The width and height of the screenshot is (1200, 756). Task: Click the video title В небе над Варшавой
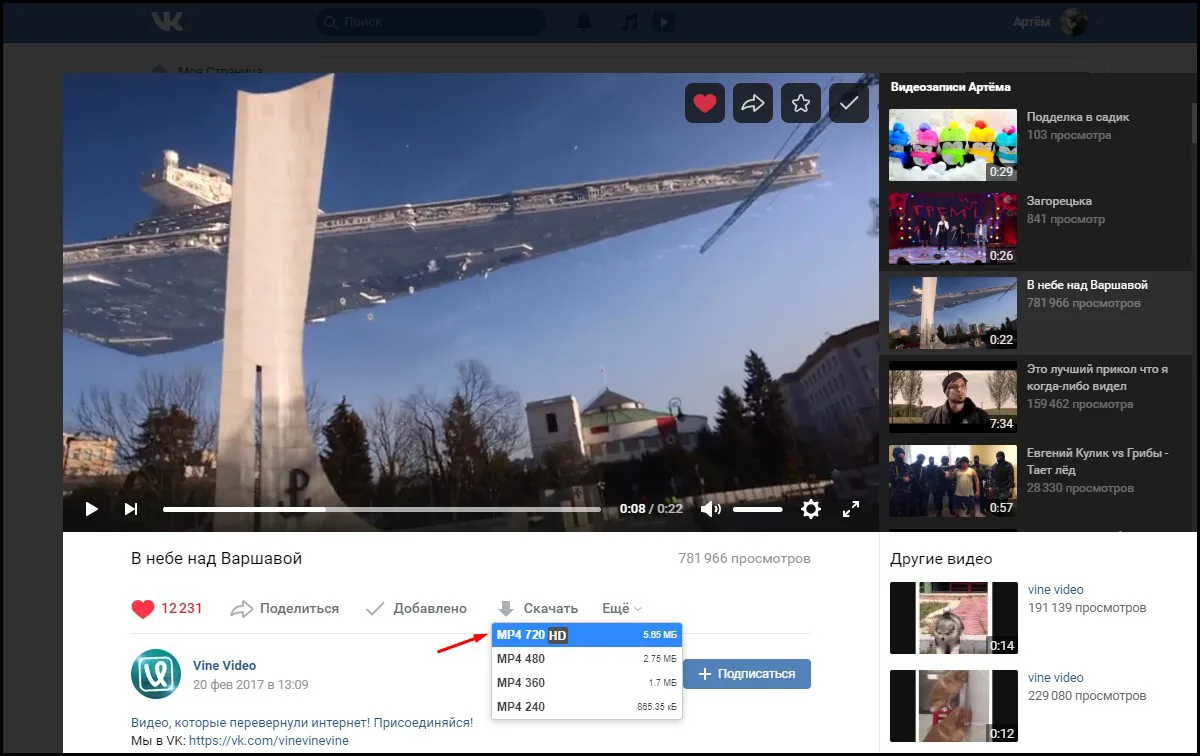click(216, 558)
